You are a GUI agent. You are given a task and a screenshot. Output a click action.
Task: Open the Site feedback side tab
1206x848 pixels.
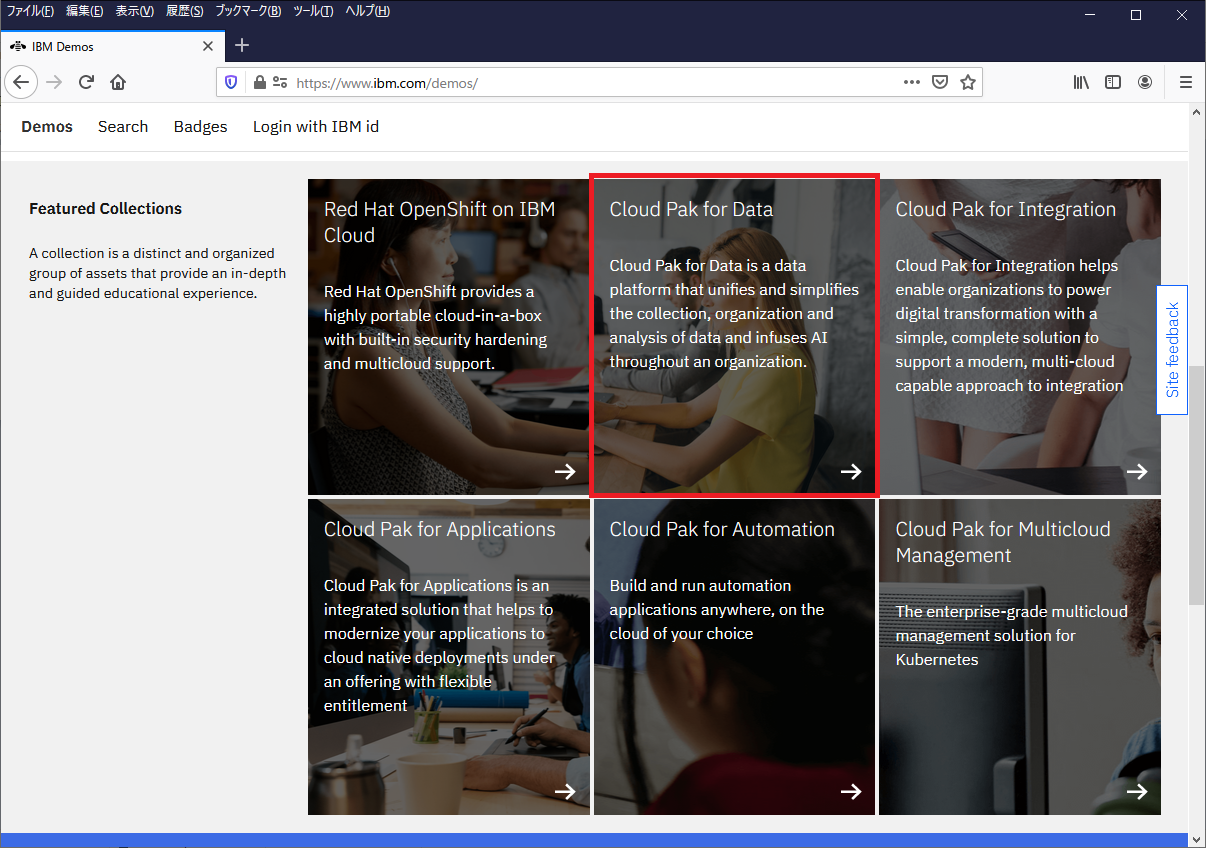click(1172, 350)
